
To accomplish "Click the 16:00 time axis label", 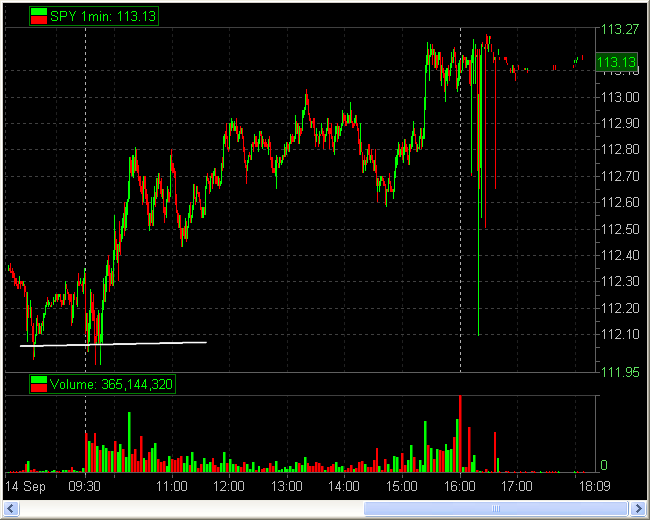I will coord(460,486).
